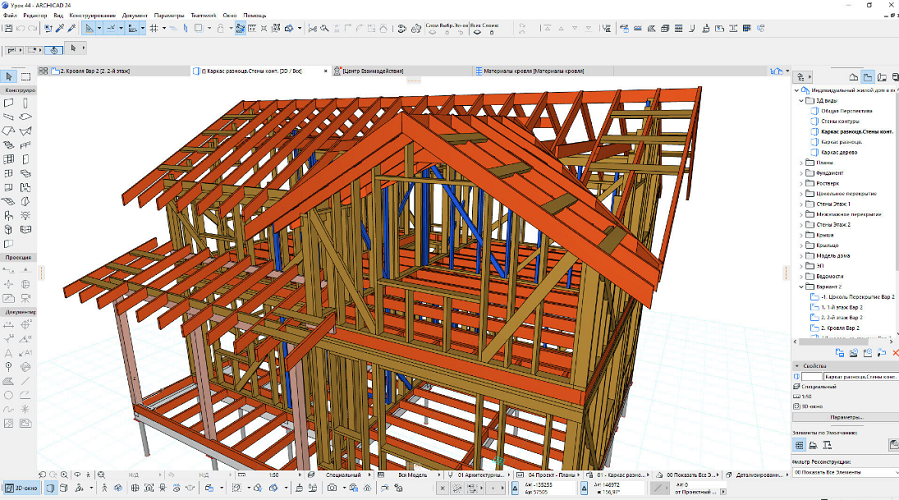
Task: Switch to the Материалы кровли tab
Action: 530,72
